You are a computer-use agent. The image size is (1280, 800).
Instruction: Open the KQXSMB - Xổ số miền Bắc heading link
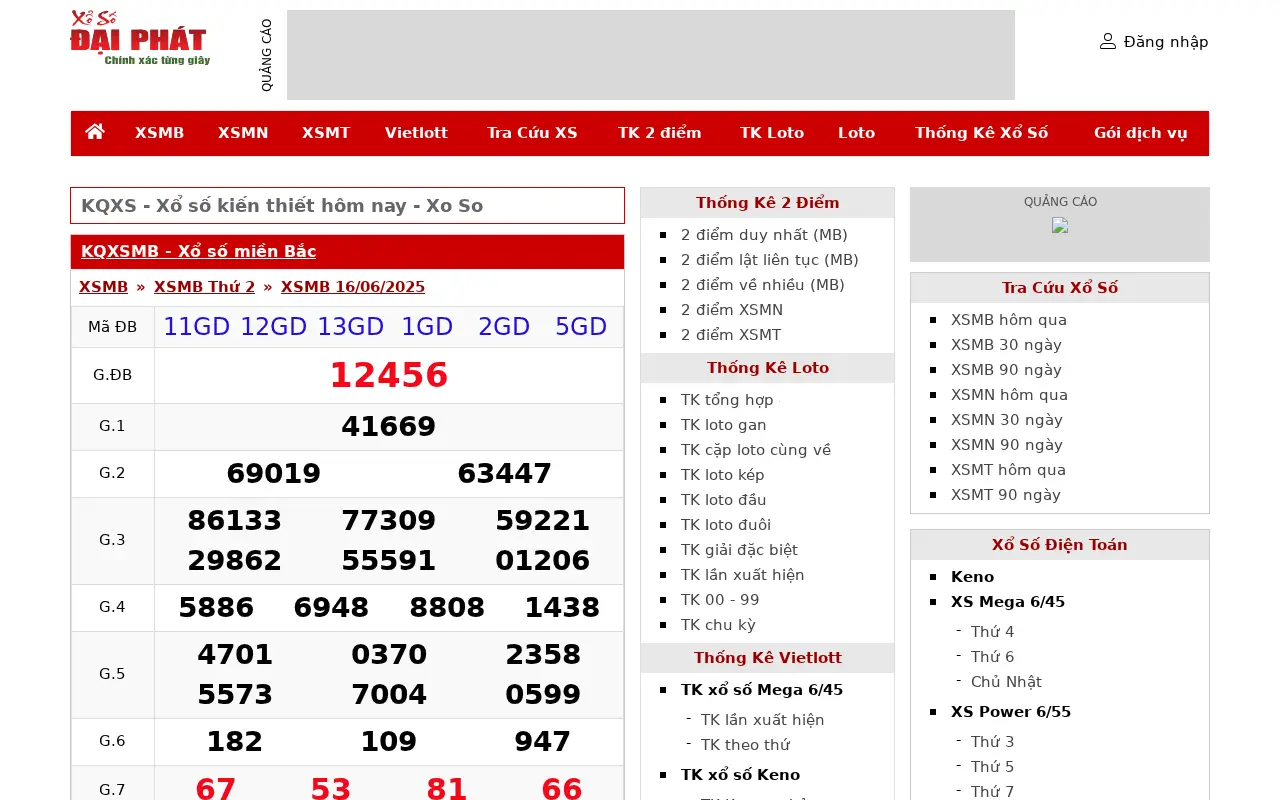[x=198, y=251]
